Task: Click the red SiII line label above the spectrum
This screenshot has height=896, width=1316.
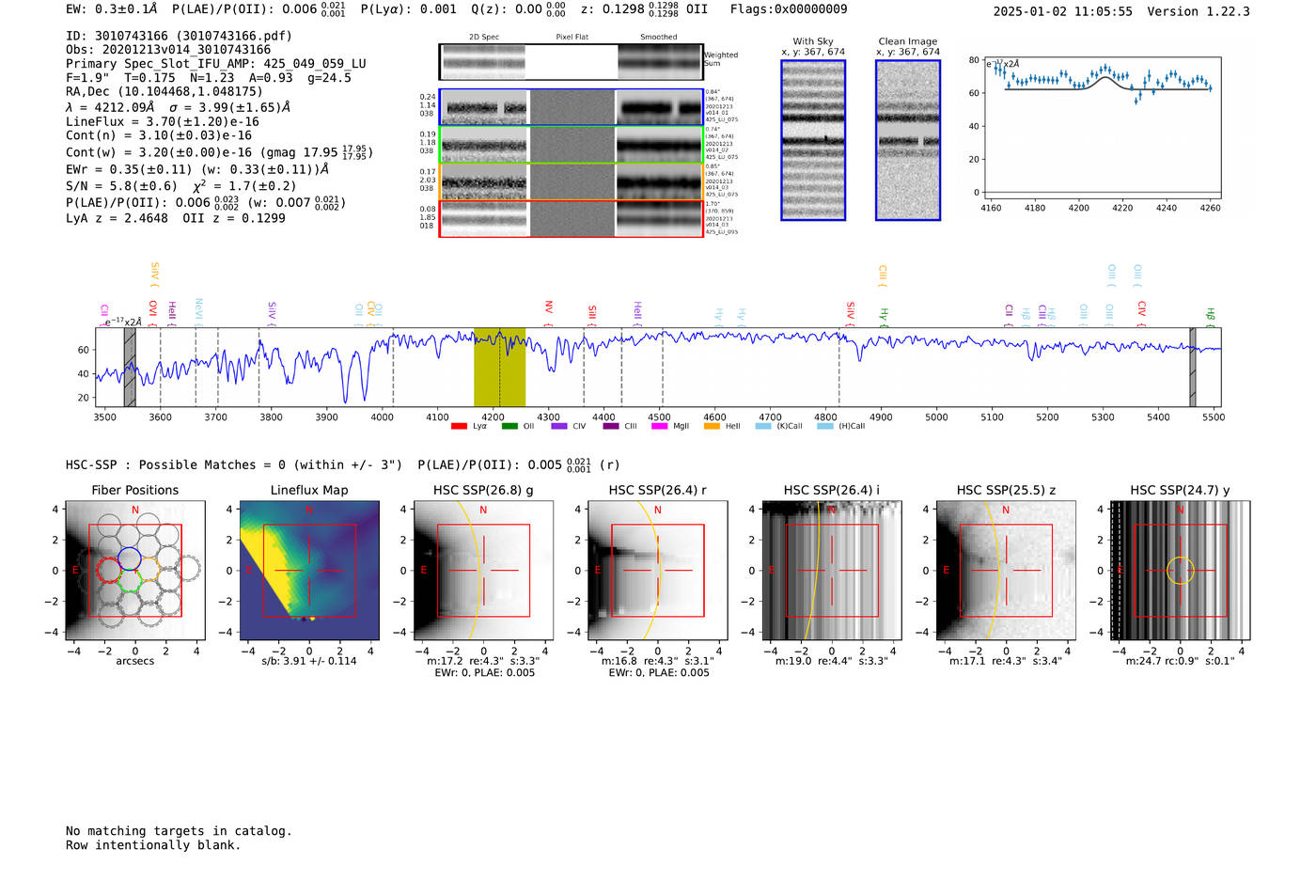Action: pos(592,313)
